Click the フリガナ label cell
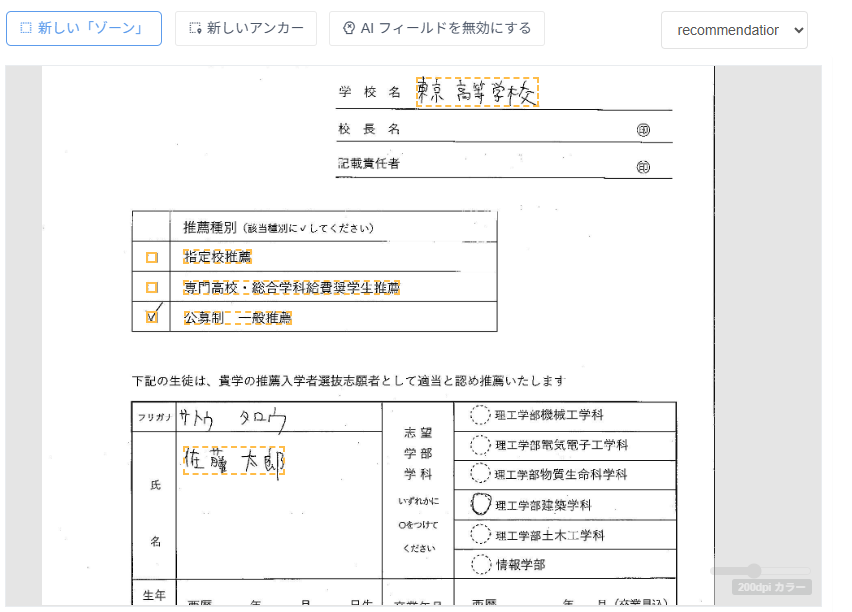 154,417
